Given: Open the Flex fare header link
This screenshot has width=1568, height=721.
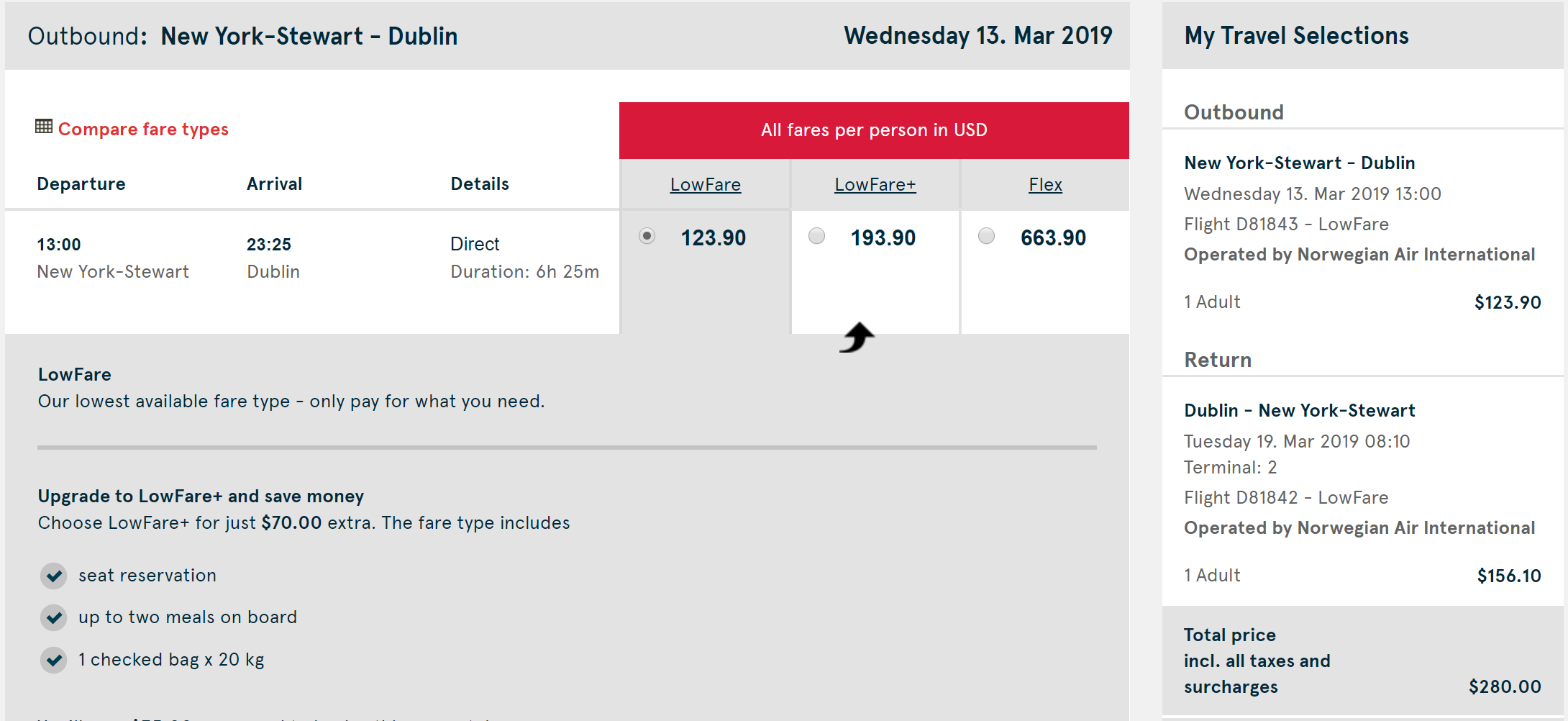Looking at the screenshot, I should [1045, 185].
